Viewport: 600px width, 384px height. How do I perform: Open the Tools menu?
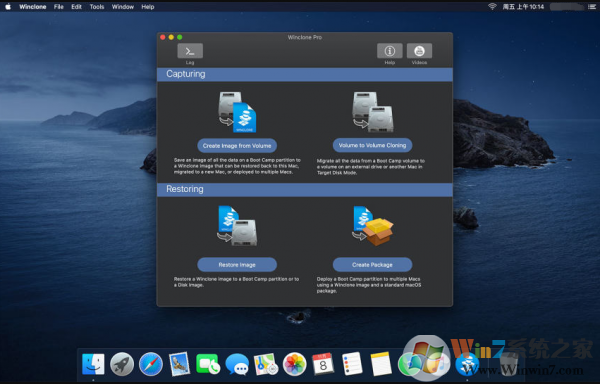click(97, 7)
